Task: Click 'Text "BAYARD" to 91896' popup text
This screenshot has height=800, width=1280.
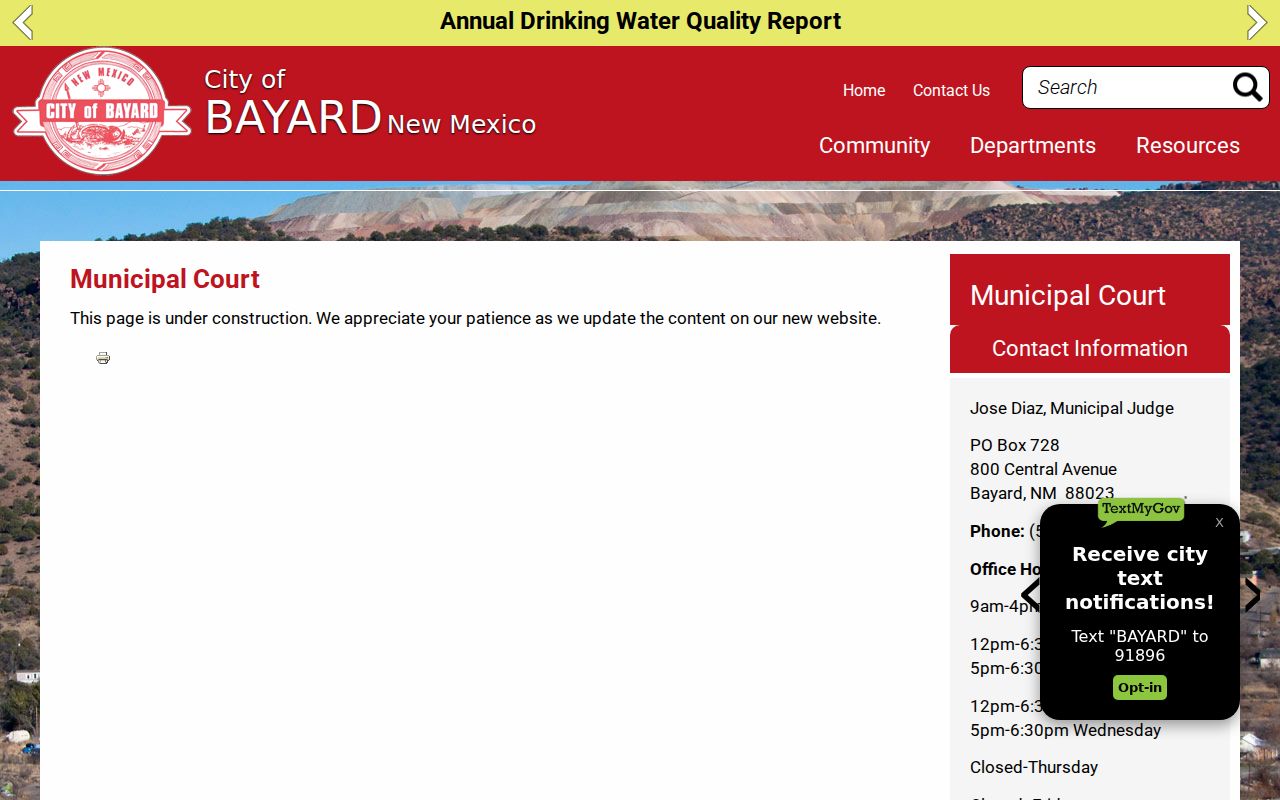Action: [x=1140, y=646]
